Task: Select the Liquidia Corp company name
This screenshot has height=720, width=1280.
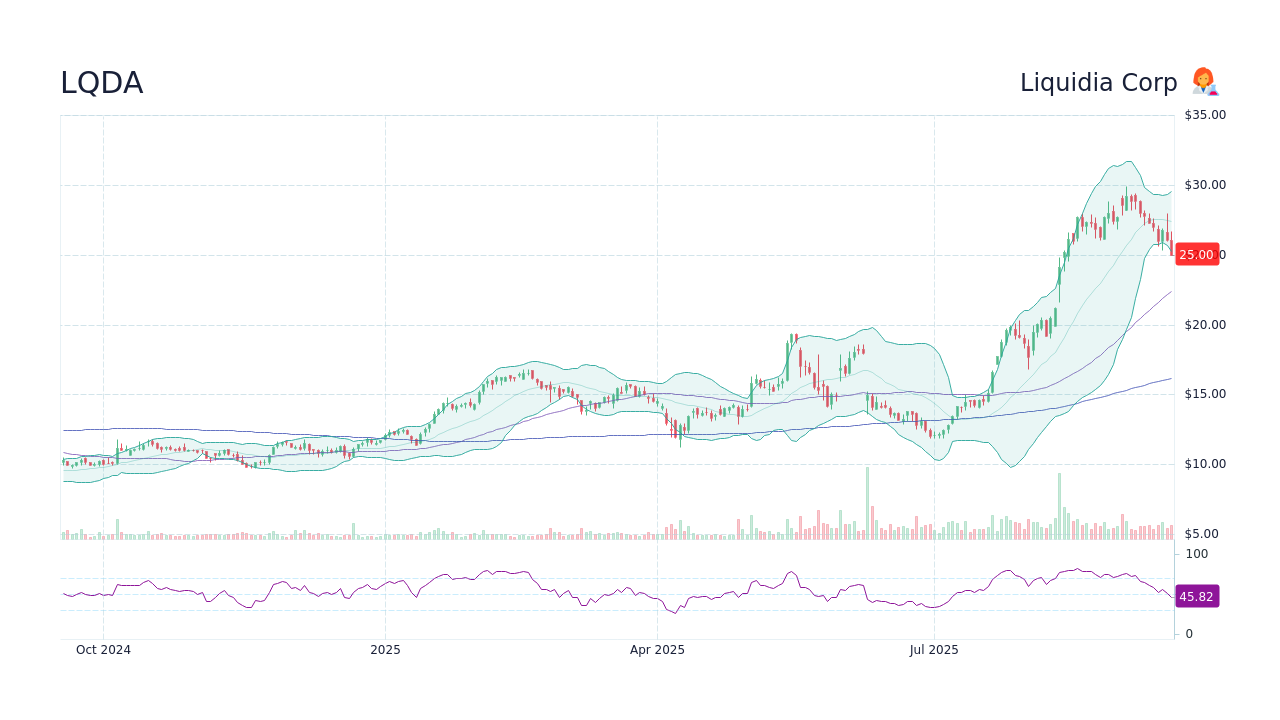Action: tap(1098, 82)
